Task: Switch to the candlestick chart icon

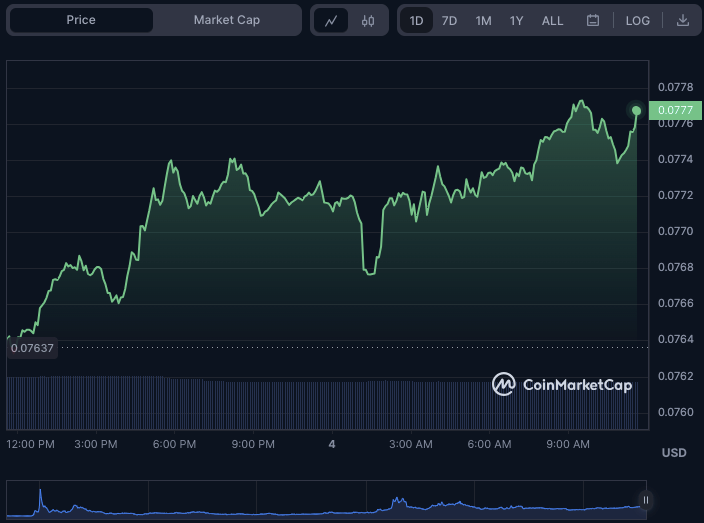Action: tap(368, 20)
